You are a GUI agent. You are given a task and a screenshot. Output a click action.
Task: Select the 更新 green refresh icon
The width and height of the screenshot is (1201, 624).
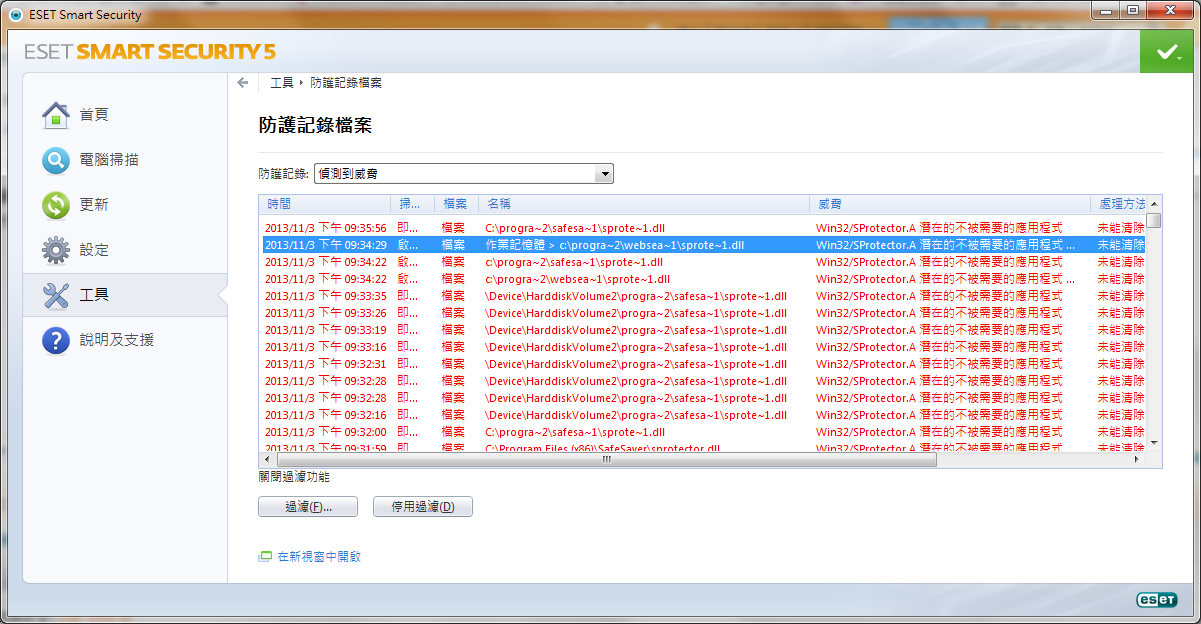coord(56,205)
